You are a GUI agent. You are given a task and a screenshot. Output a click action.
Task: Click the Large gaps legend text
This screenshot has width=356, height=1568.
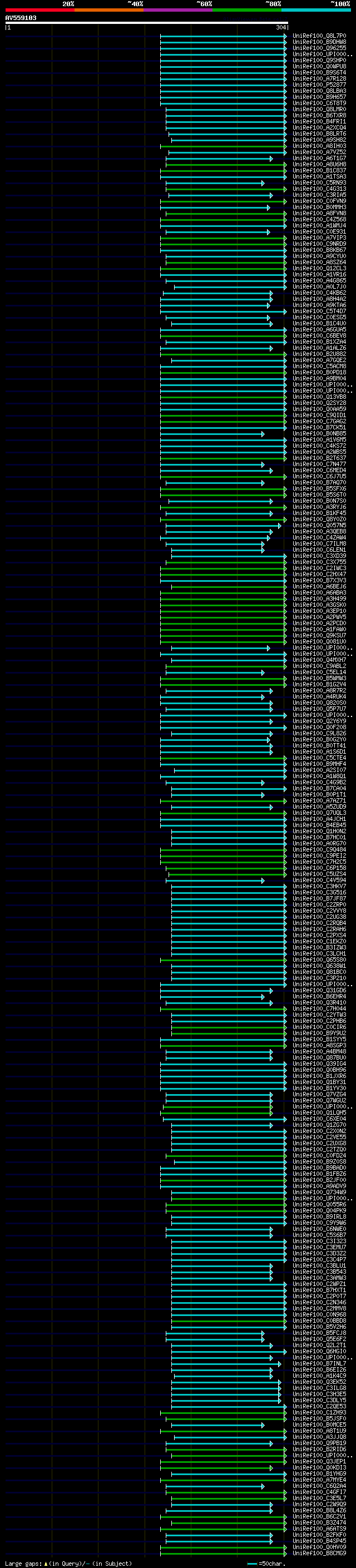(68, 1564)
